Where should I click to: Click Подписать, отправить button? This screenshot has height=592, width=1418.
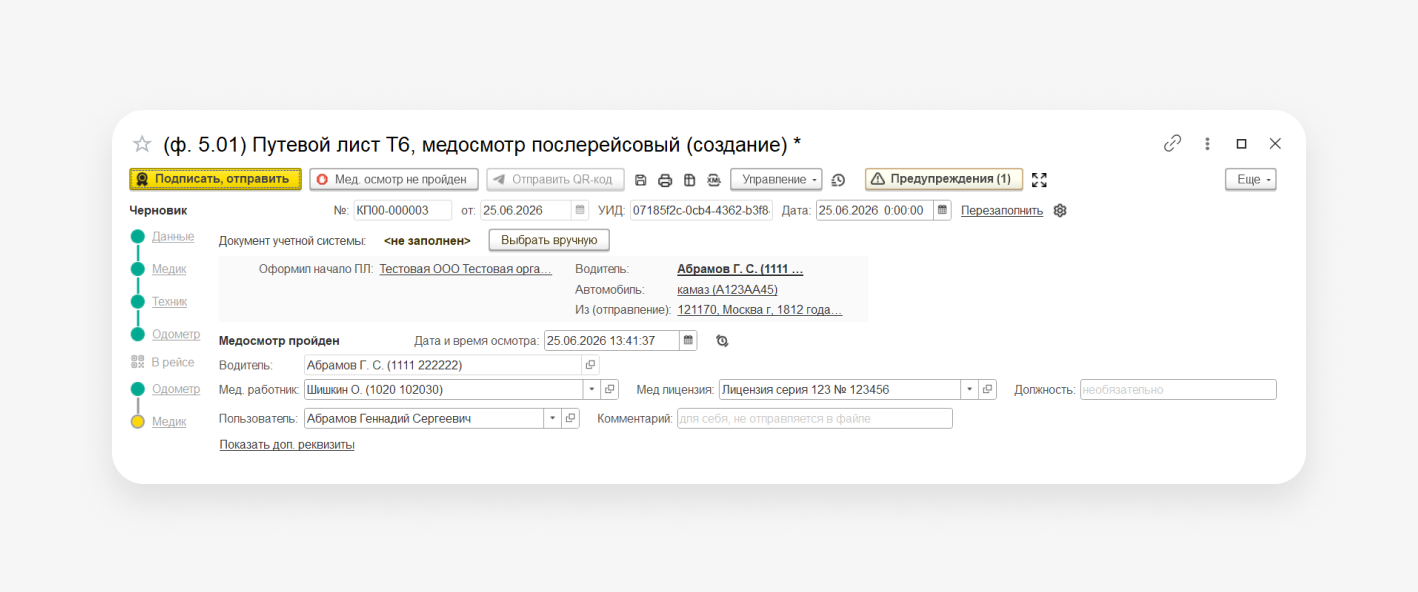point(215,179)
